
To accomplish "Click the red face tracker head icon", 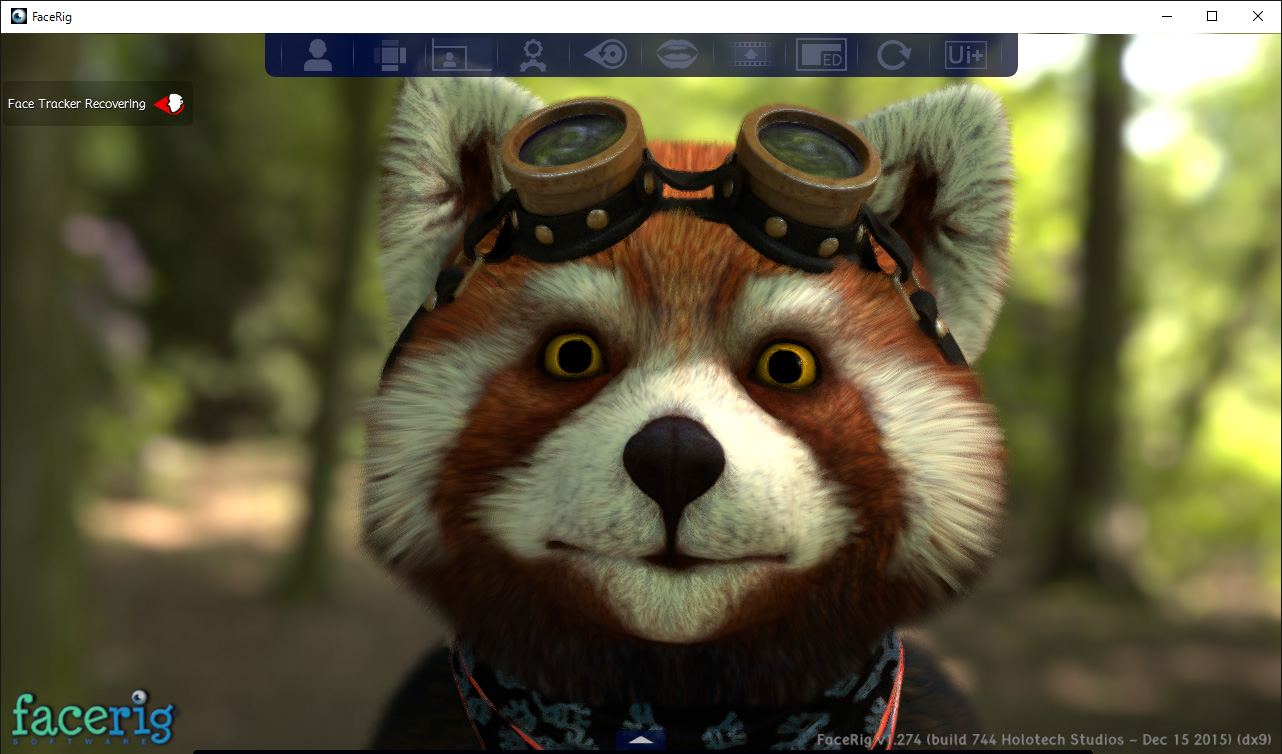I will (x=170, y=103).
